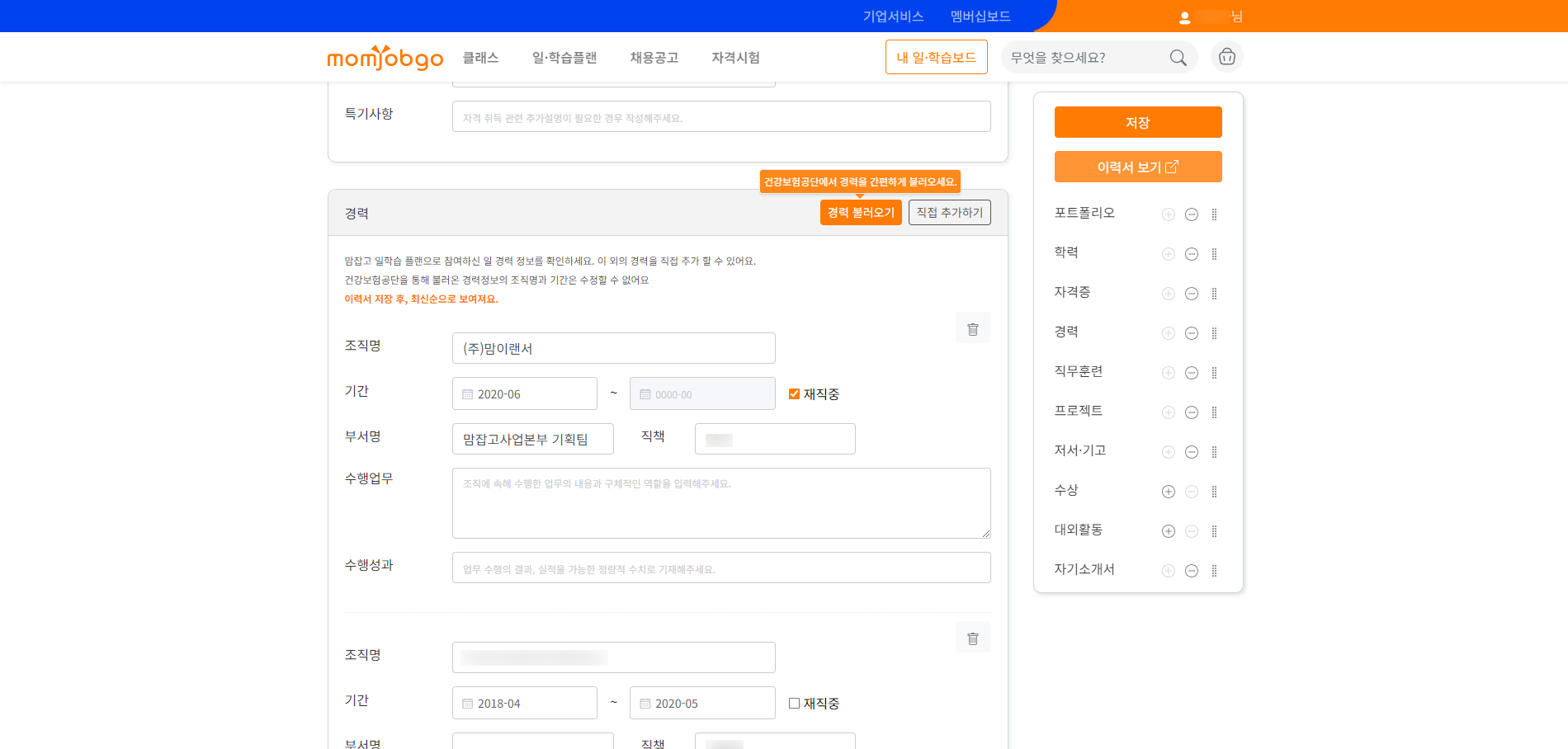The image size is (1568, 749).
Task: Click the plus icon next to 수상
Action: pos(1168,492)
